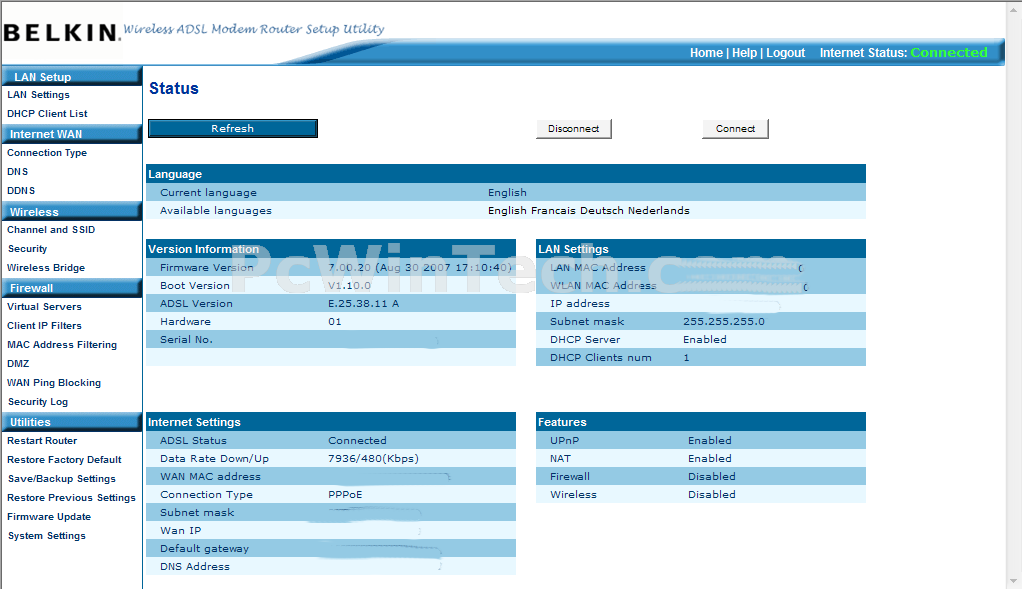
Task: Open Client IP Filters page
Action: [x=44, y=325]
